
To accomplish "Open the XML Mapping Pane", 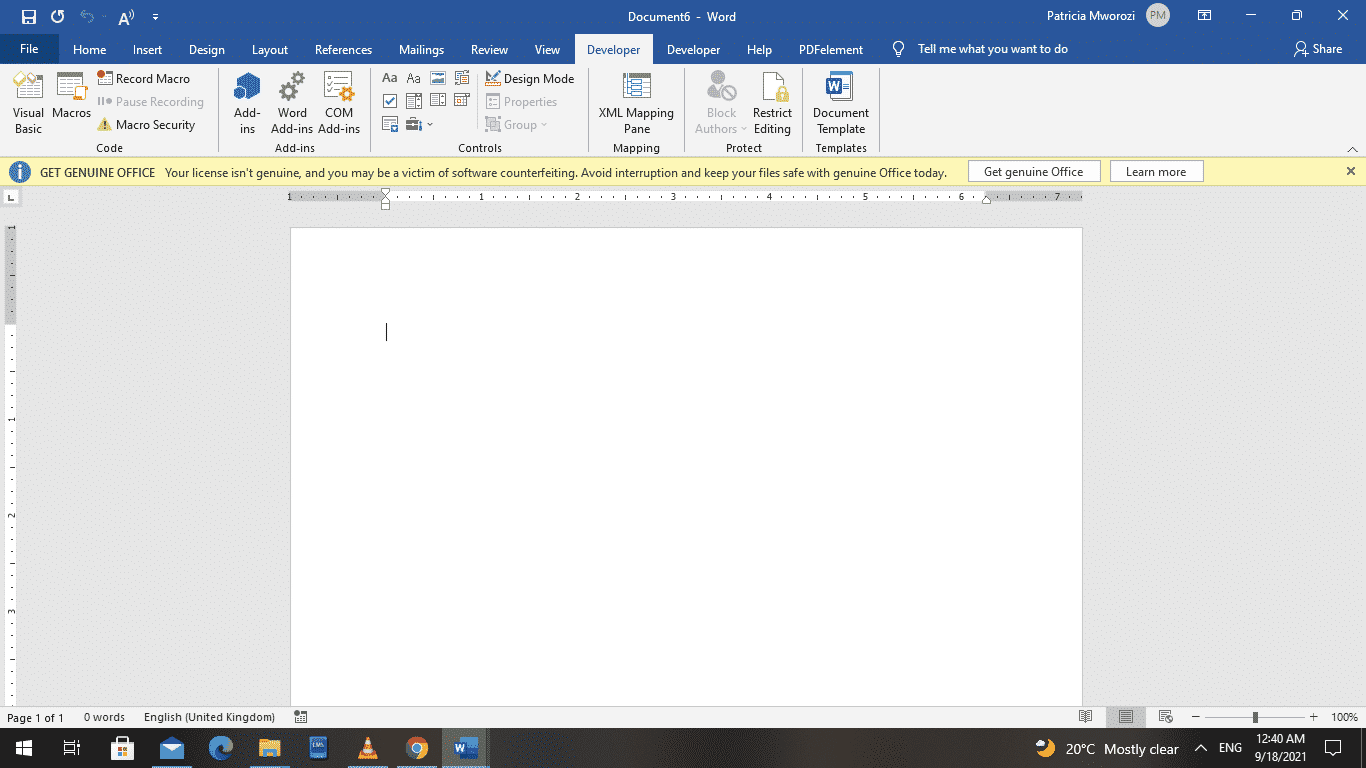I will pos(636,105).
